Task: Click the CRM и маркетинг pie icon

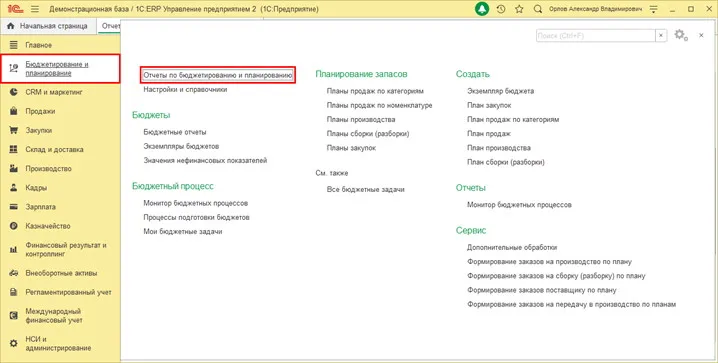Action: click(14, 92)
